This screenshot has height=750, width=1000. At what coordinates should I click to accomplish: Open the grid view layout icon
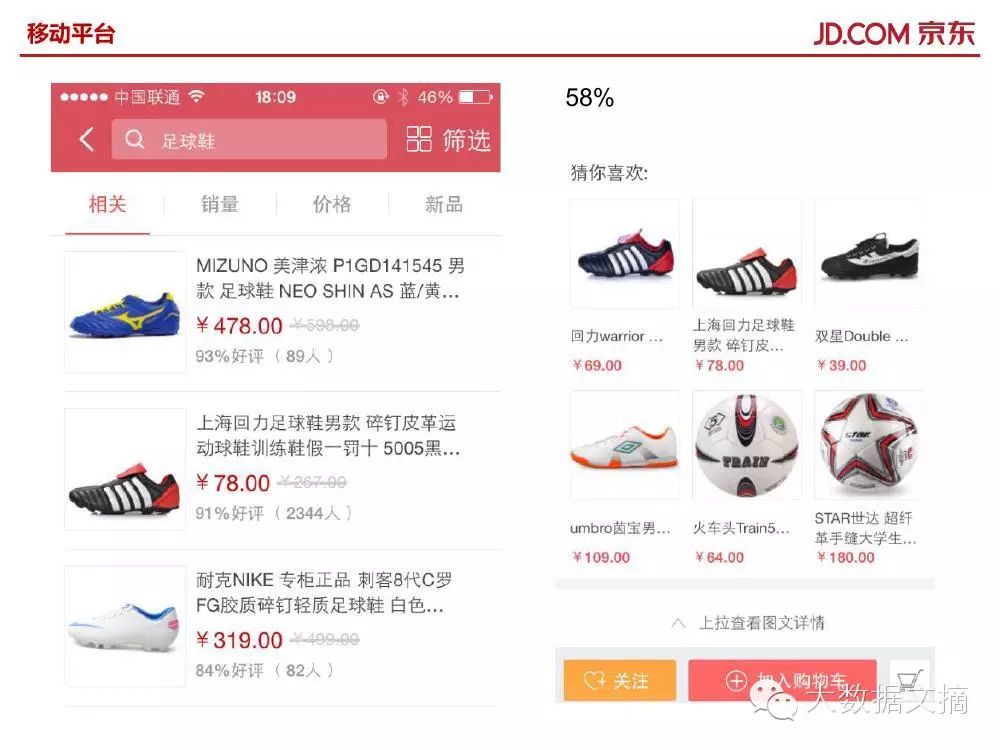coord(419,138)
